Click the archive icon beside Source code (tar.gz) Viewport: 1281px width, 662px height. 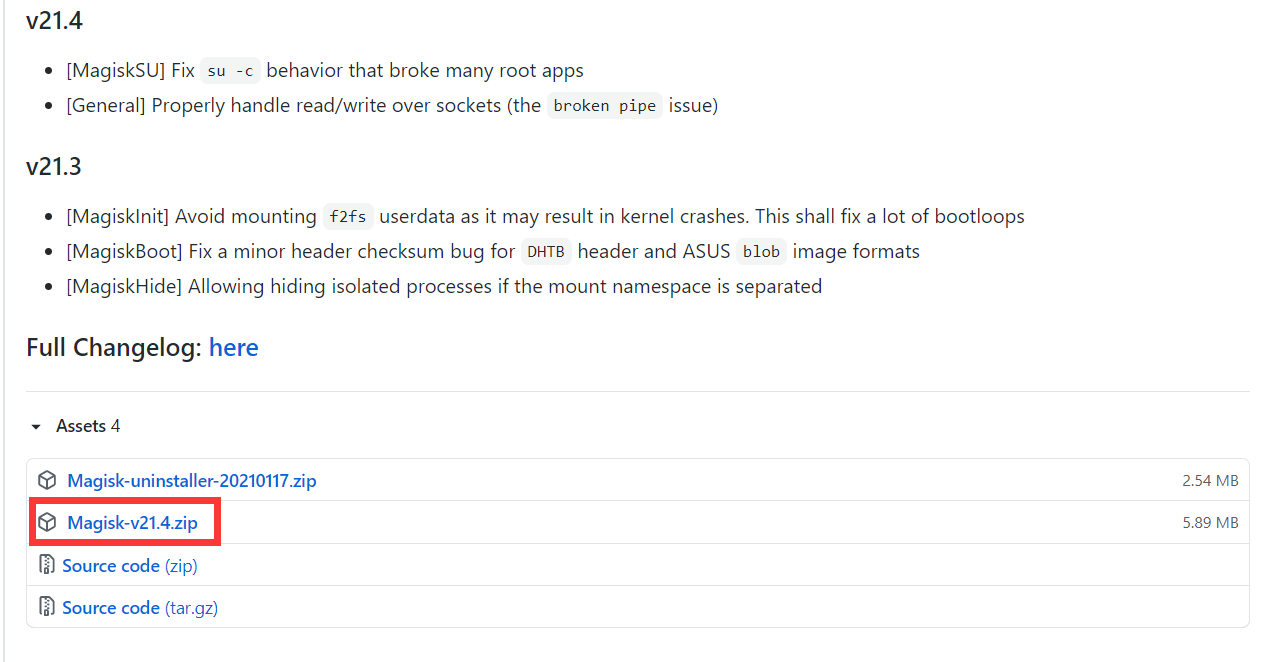click(x=46, y=607)
